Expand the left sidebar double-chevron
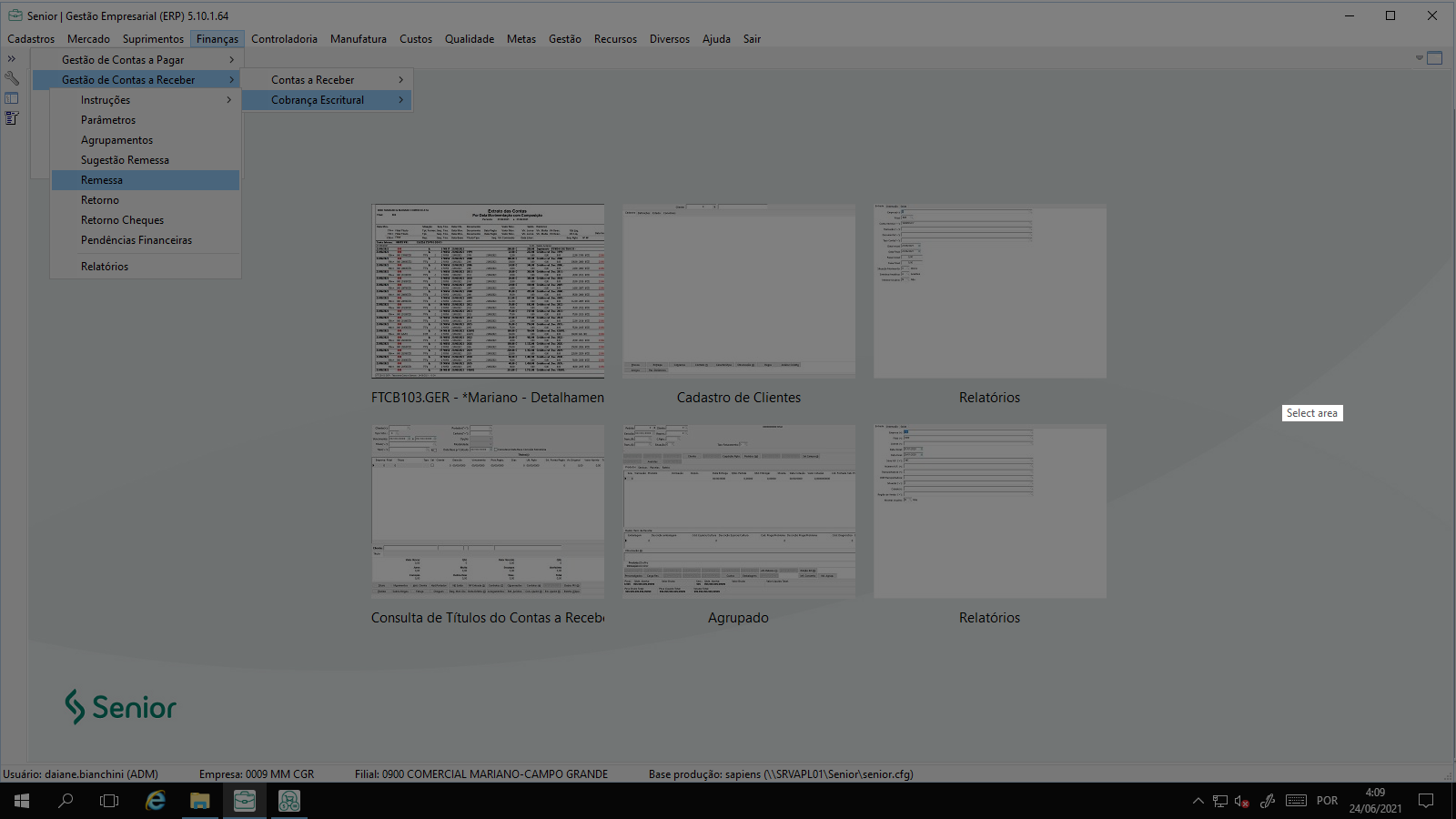This screenshot has height=819, width=1456. 12,59
